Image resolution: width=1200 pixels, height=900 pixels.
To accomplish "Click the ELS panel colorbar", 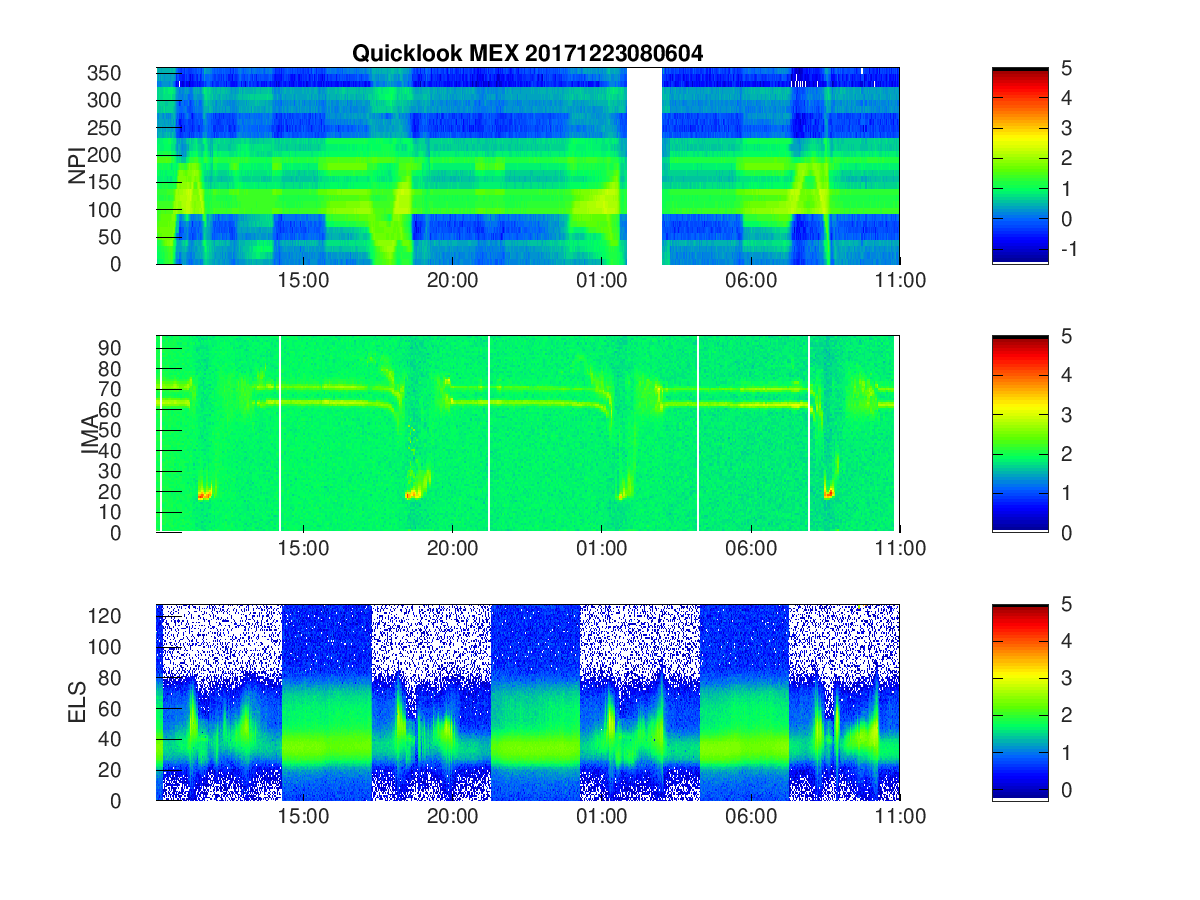I will [x=1020, y=702].
